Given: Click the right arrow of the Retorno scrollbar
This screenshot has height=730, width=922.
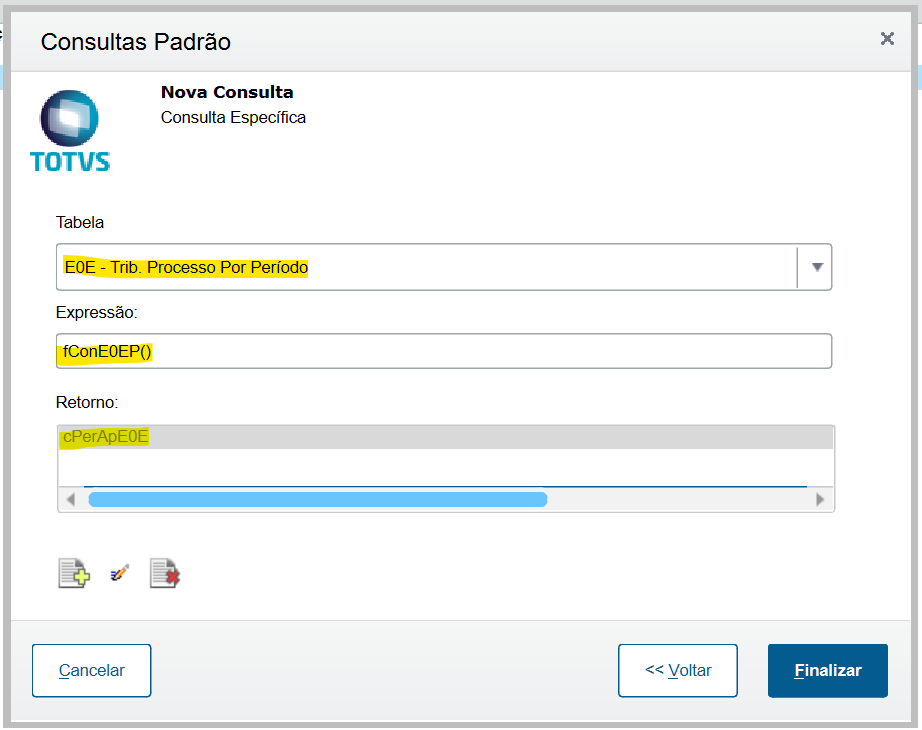Looking at the screenshot, I should coord(821,499).
